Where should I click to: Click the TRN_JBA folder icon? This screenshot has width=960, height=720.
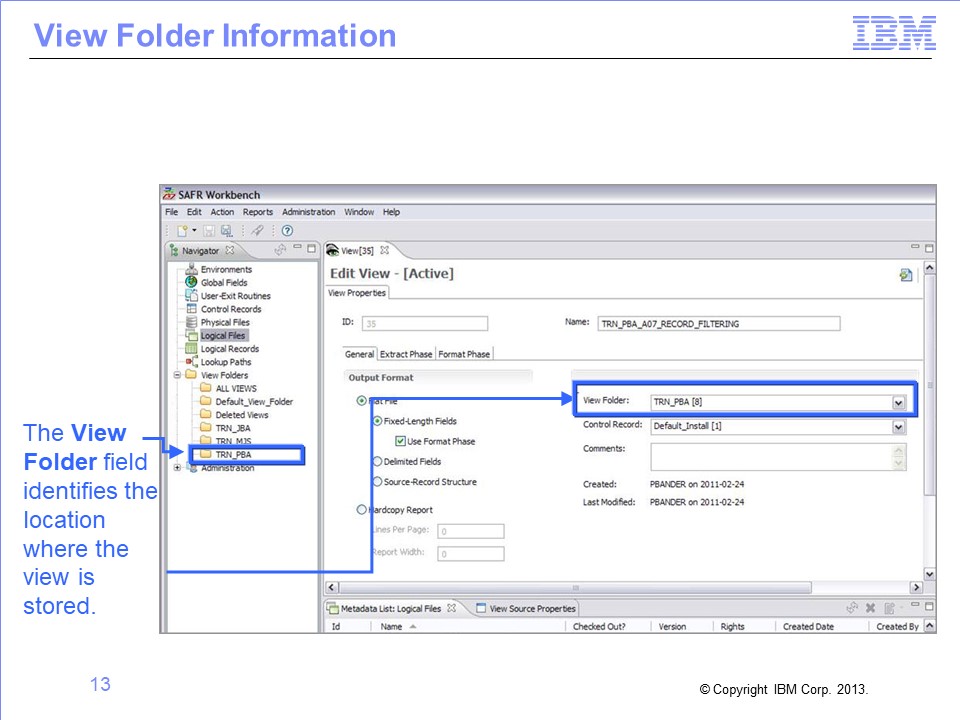(x=206, y=427)
